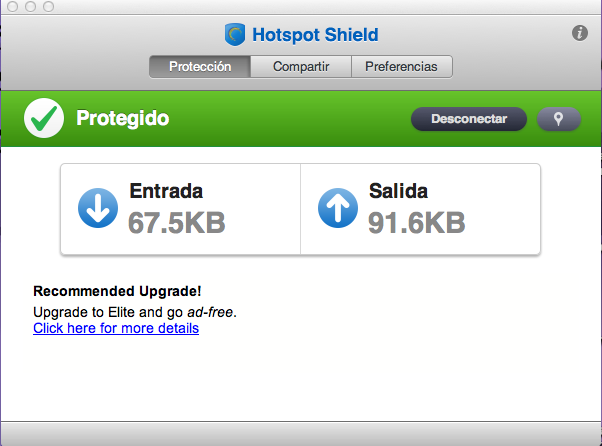Close the Hotspot Shield window
This screenshot has width=602, height=446.
(12, 7)
